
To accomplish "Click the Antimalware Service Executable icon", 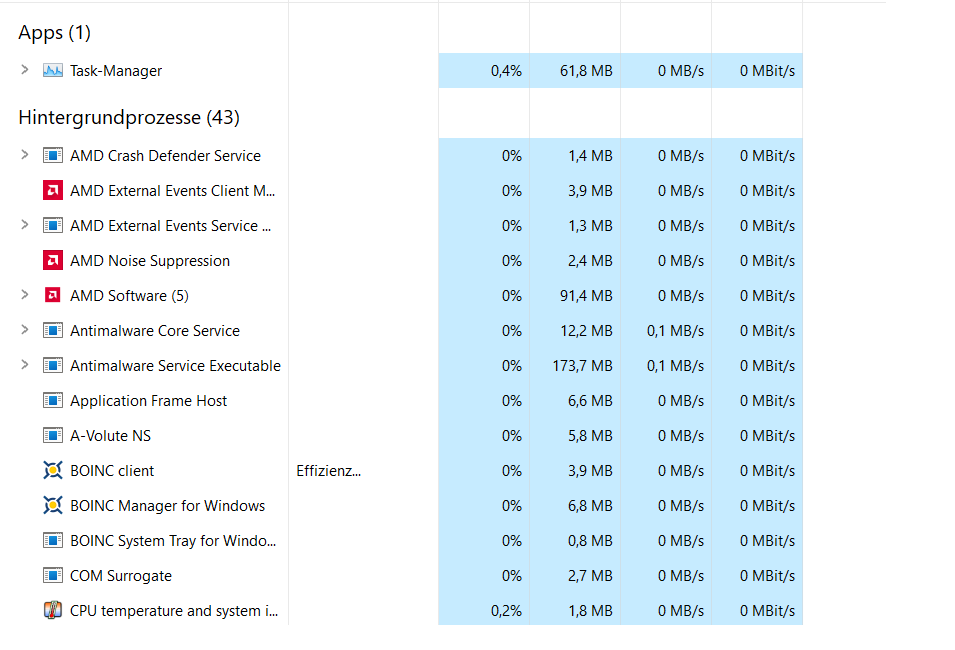I will [x=53, y=366].
